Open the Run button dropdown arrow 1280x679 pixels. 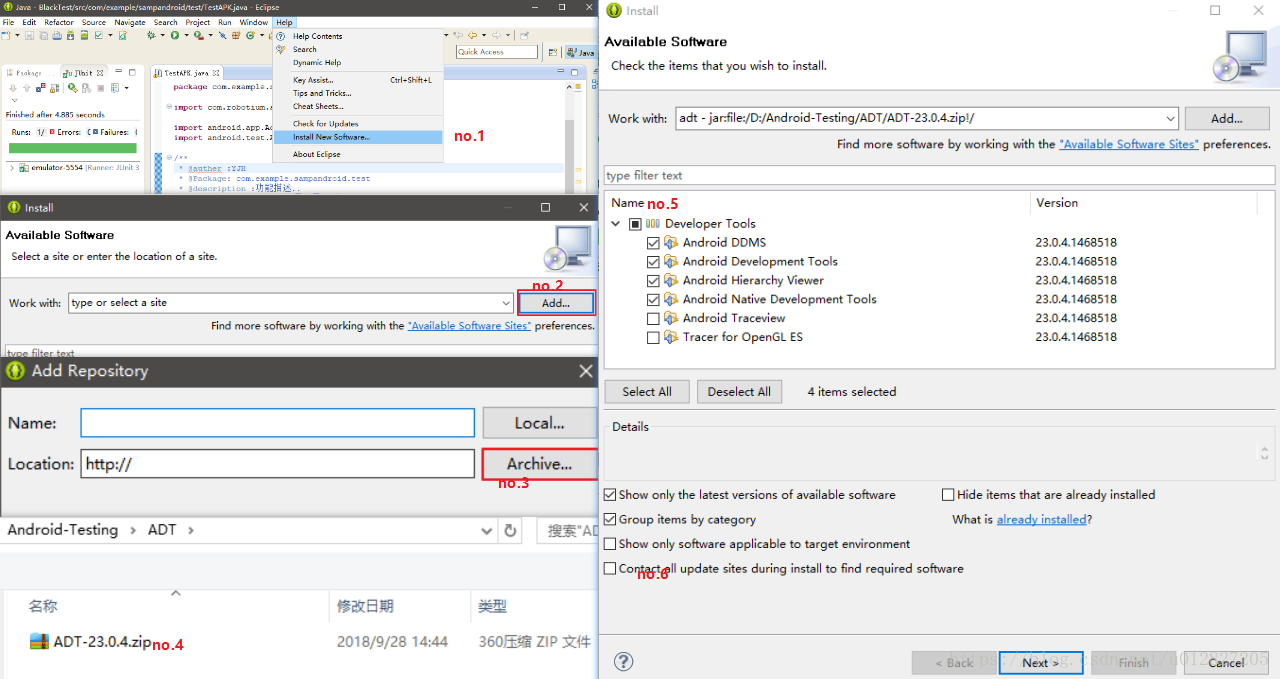pos(186,35)
